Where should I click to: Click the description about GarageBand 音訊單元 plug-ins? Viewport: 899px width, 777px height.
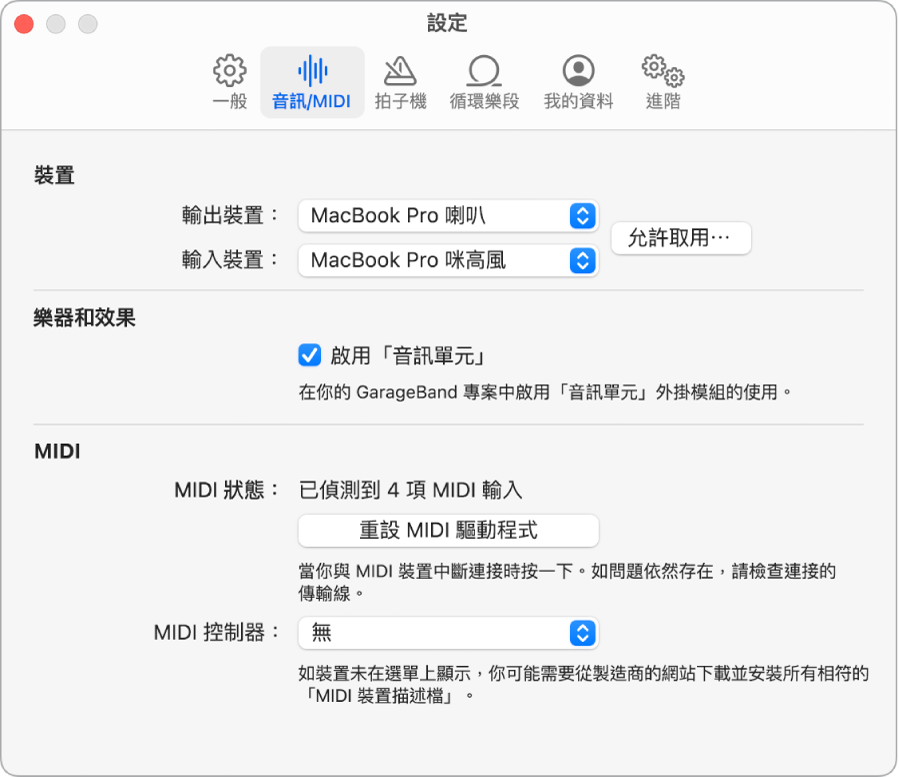[x=545, y=393]
